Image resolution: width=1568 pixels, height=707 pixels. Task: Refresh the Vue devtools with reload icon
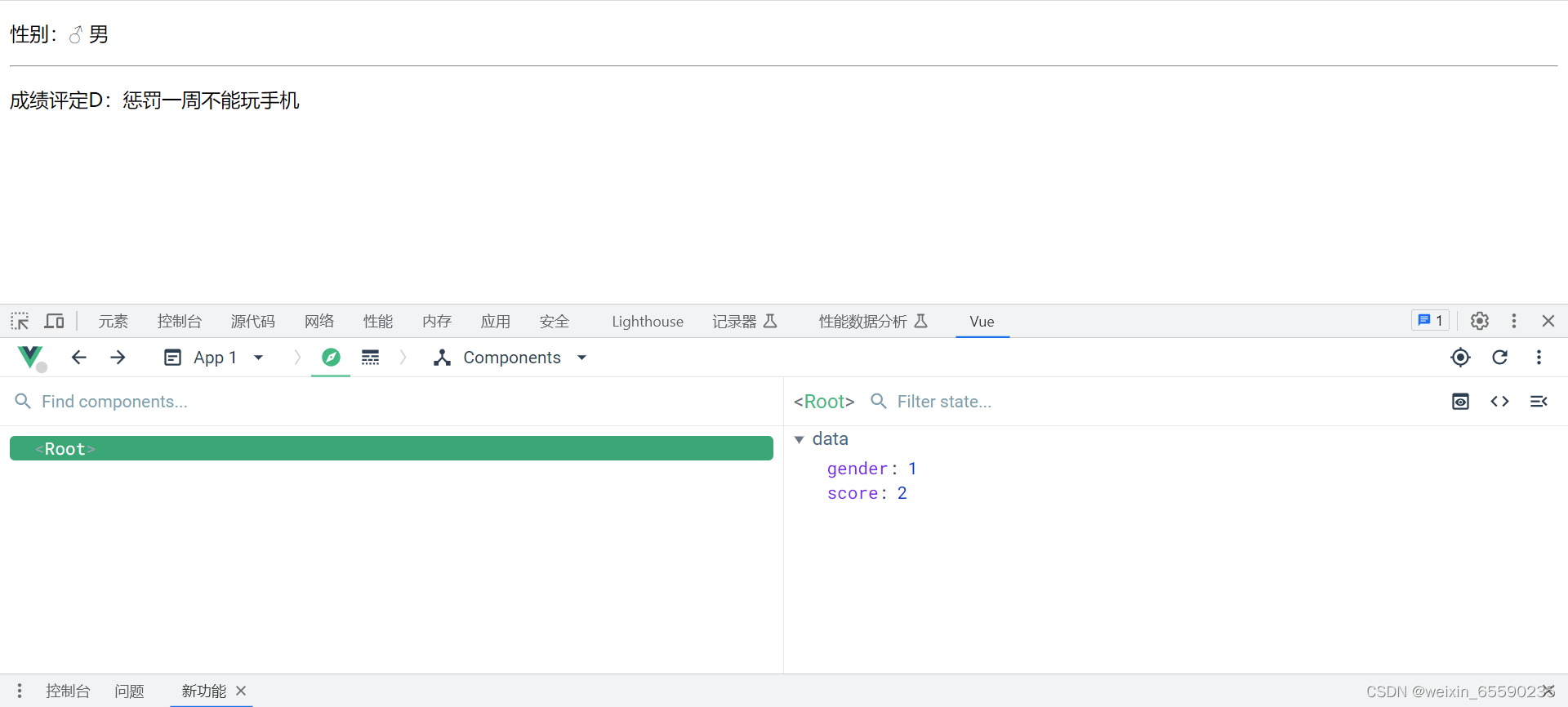point(1500,358)
